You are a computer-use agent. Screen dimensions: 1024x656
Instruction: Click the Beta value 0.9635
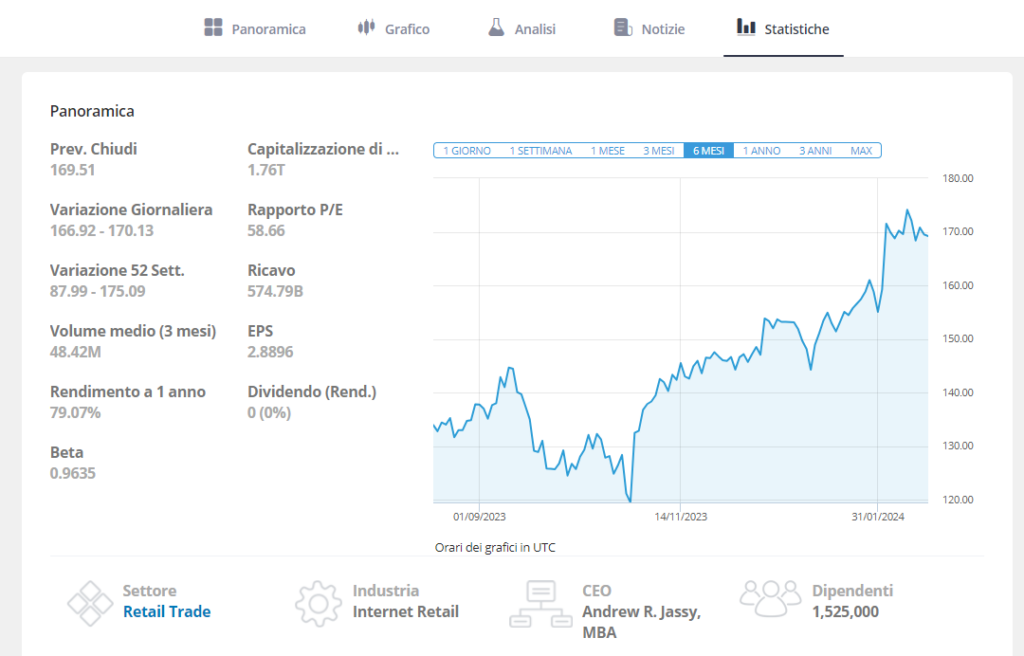[x=72, y=473]
